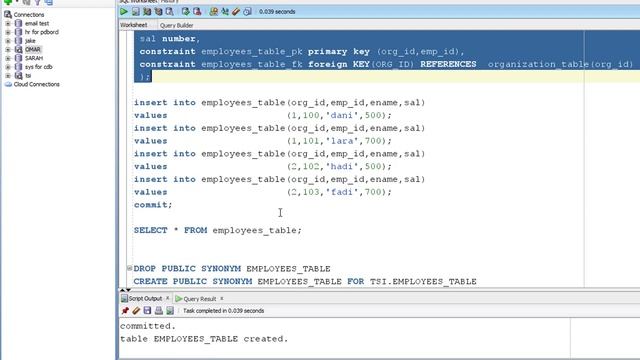640x360 pixels.
Task: Click the 'sal number,' line
Action: [x=170, y=39]
